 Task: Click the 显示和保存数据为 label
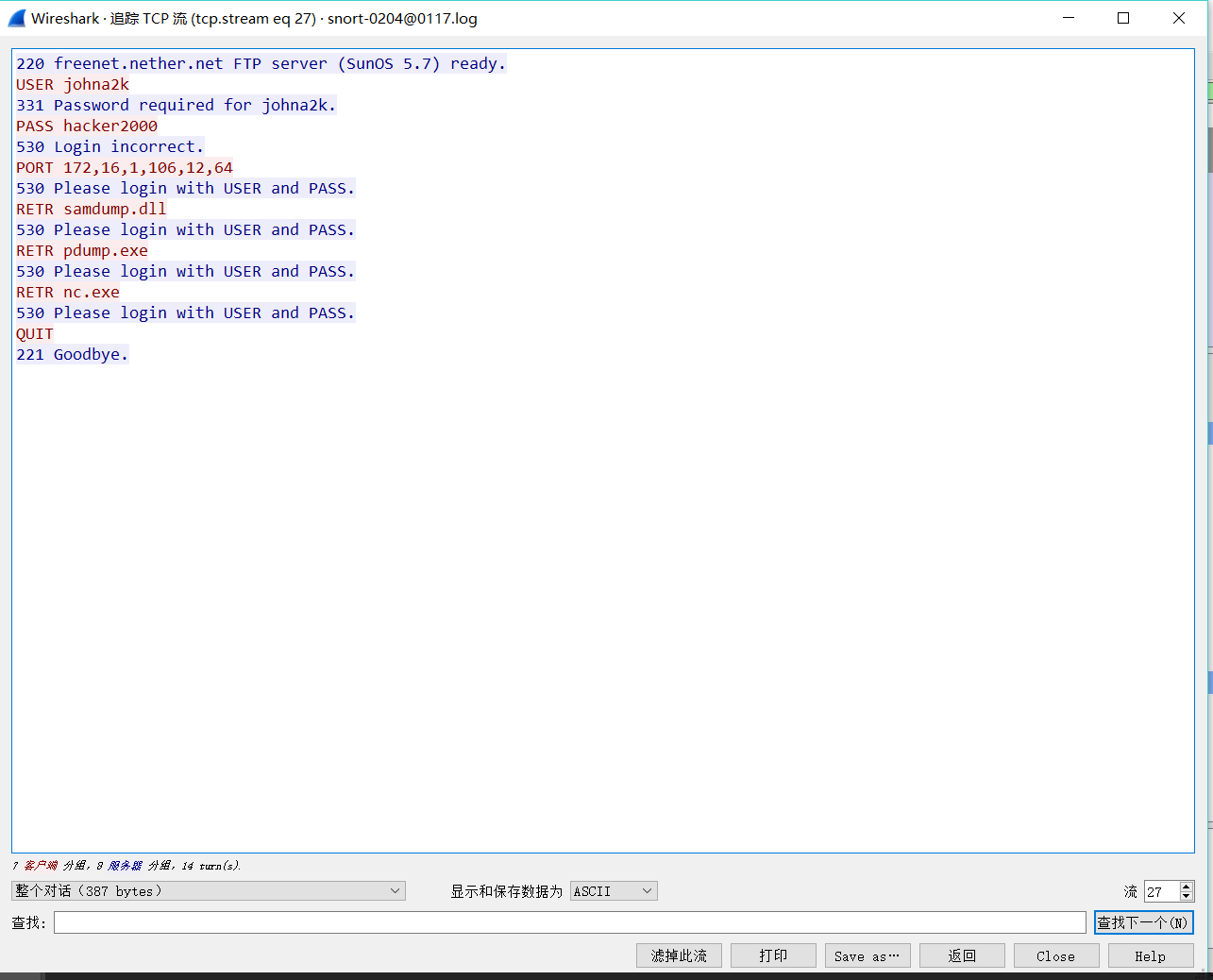506,891
